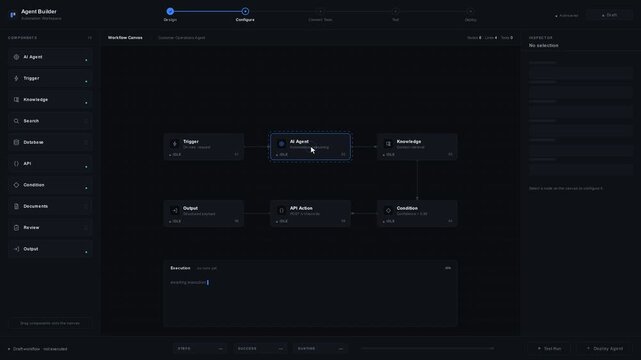Click the Search component label in sidebar
Screen dimensions: 641x360
(31, 121)
